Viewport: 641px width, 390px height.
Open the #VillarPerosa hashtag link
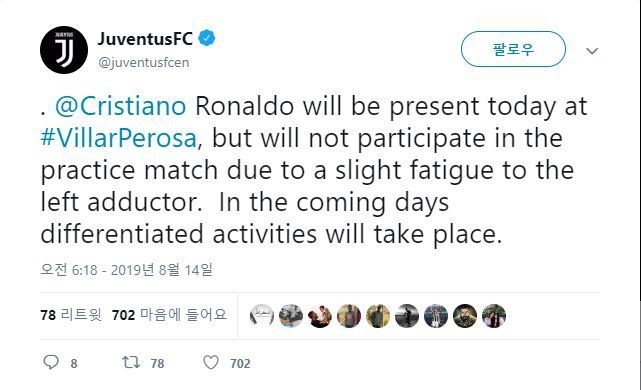click(119, 138)
